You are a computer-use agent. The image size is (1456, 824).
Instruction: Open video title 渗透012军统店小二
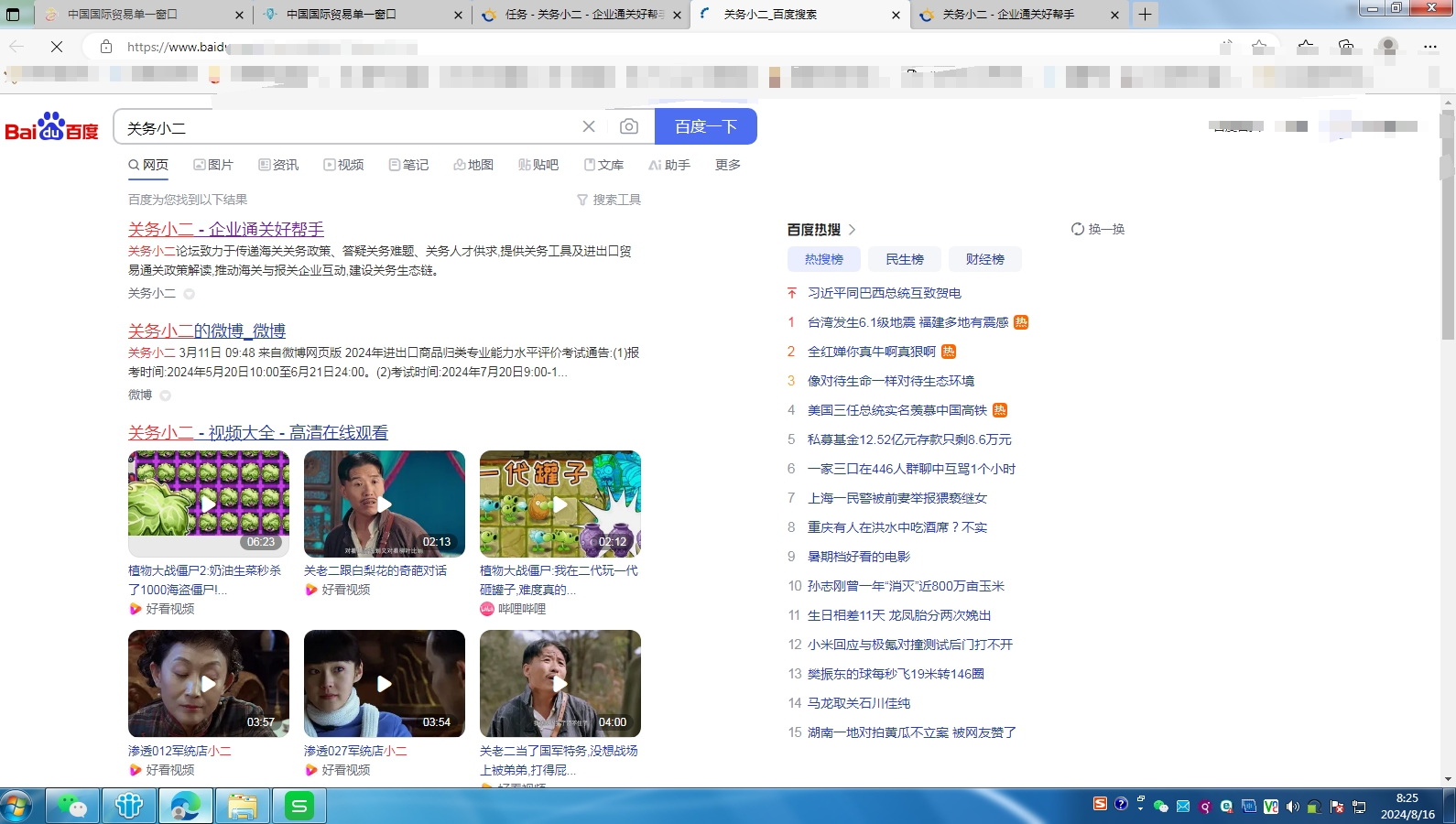click(179, 751)
